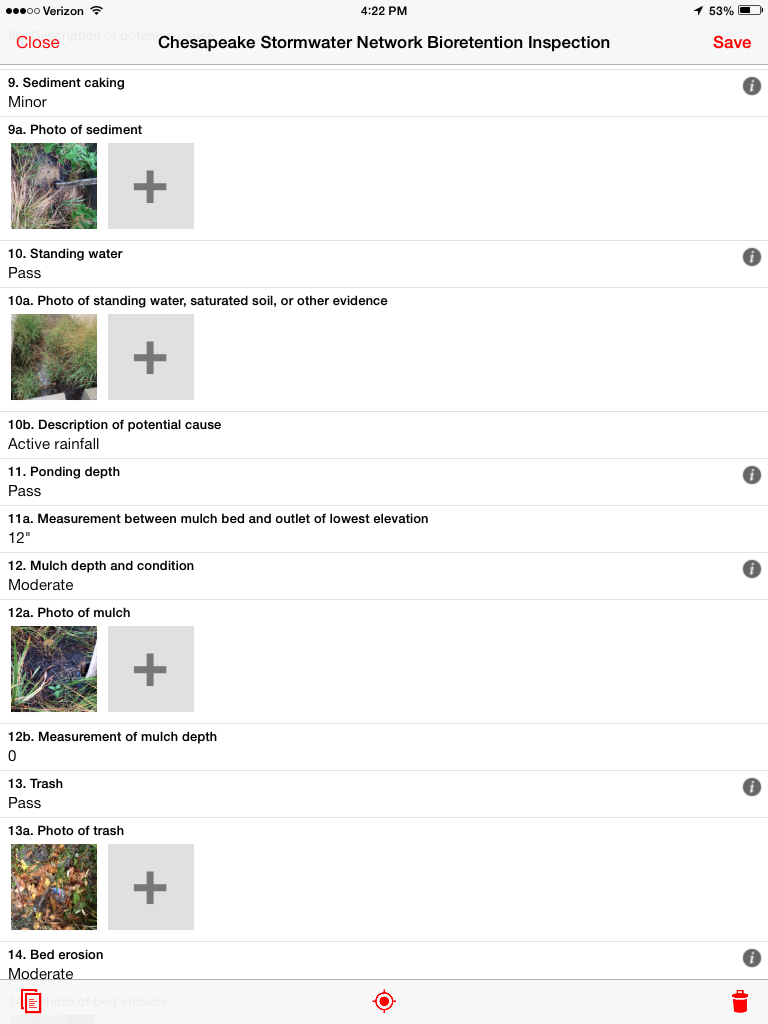View info on Mulch depth and condition
This screenshot has width=768, height=1024.
pos(751,569)
